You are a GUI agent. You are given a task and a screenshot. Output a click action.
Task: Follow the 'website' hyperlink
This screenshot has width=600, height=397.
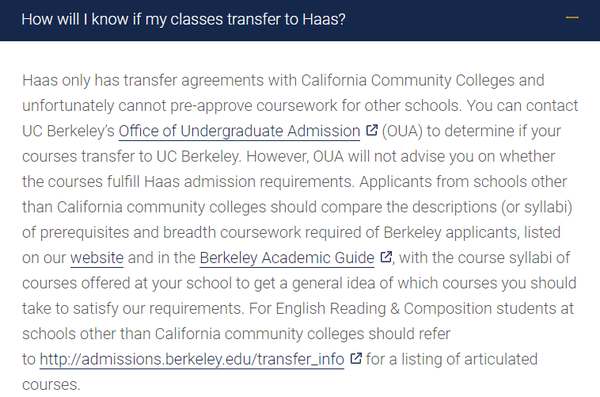coord(97,258)
